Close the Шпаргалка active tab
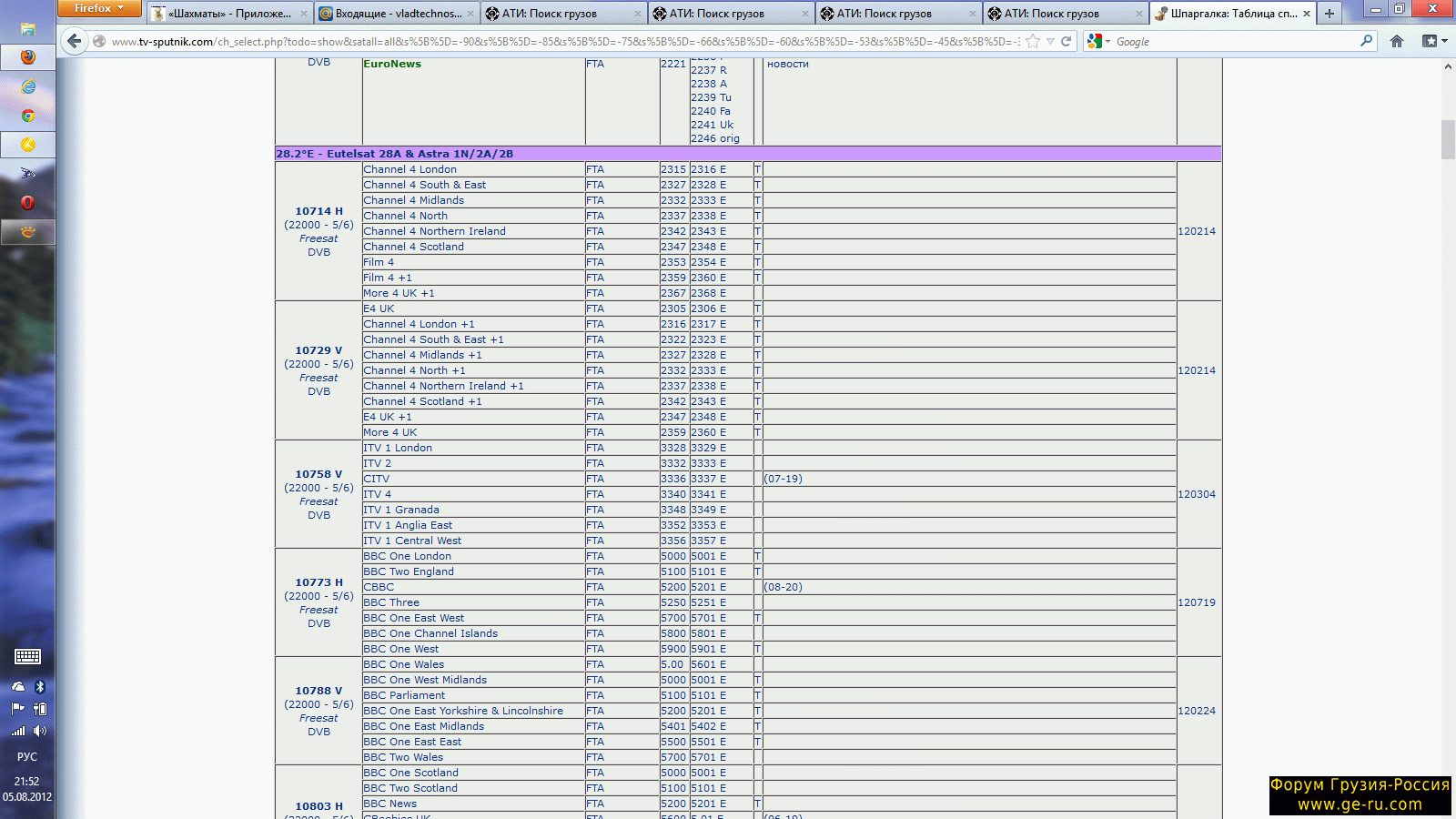Screen dimensions: 1456x819 [x=1307, y=14]
